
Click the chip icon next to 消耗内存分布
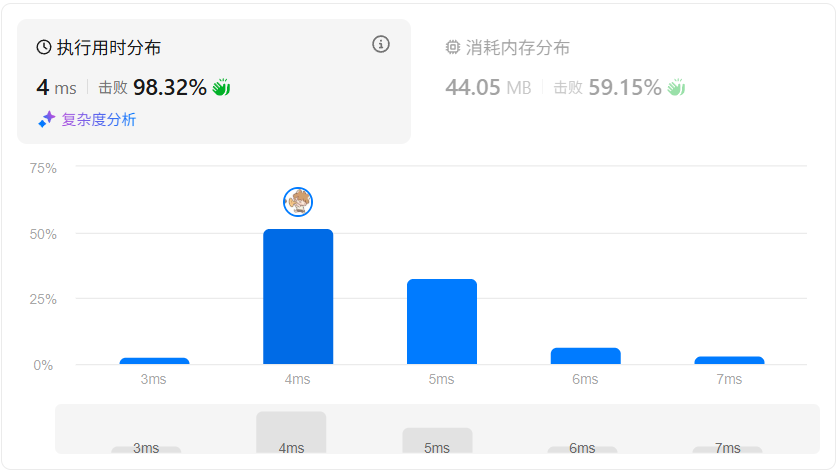453,47
